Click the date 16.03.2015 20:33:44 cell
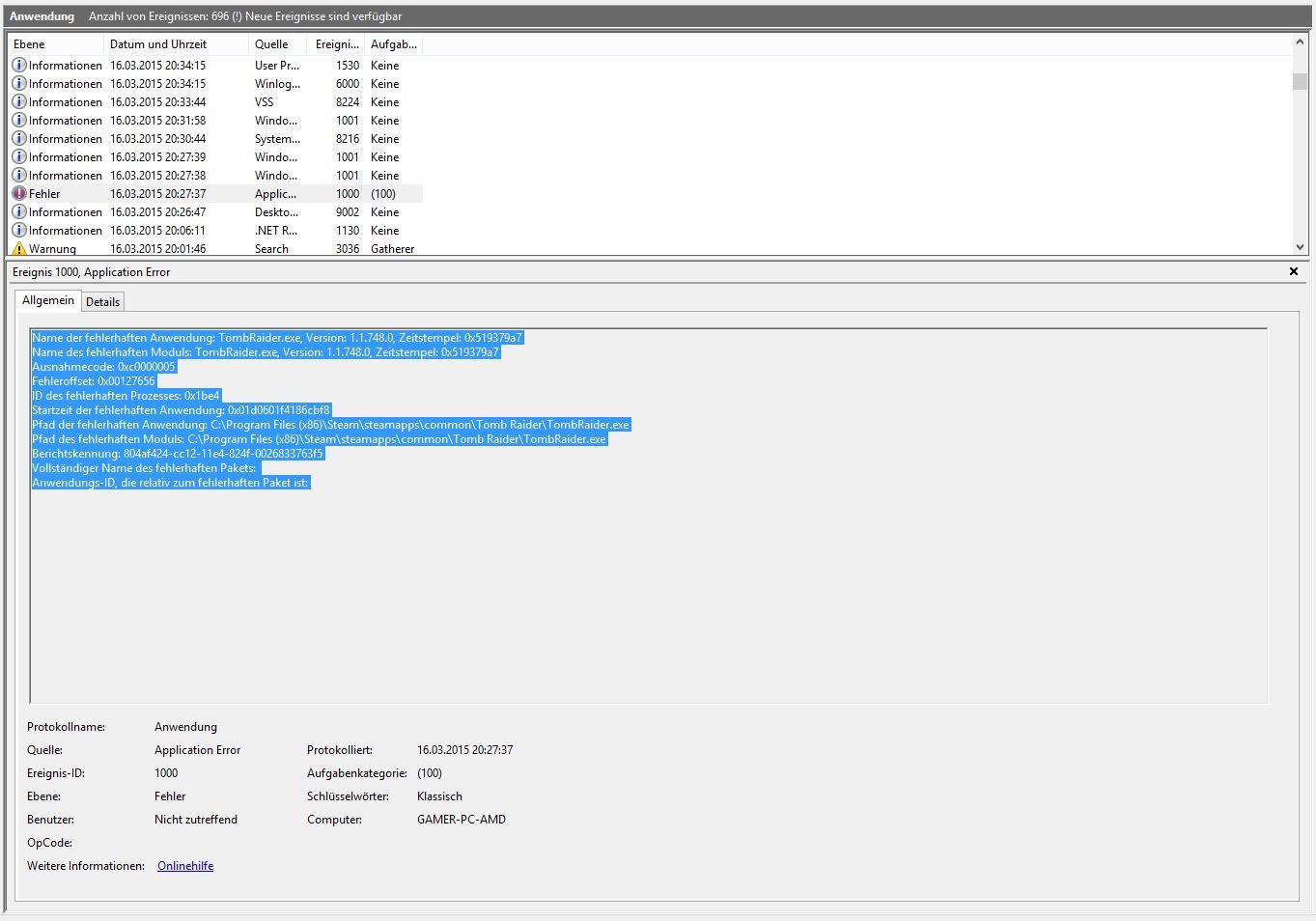1316x921 pixels. tap(157, 101)
